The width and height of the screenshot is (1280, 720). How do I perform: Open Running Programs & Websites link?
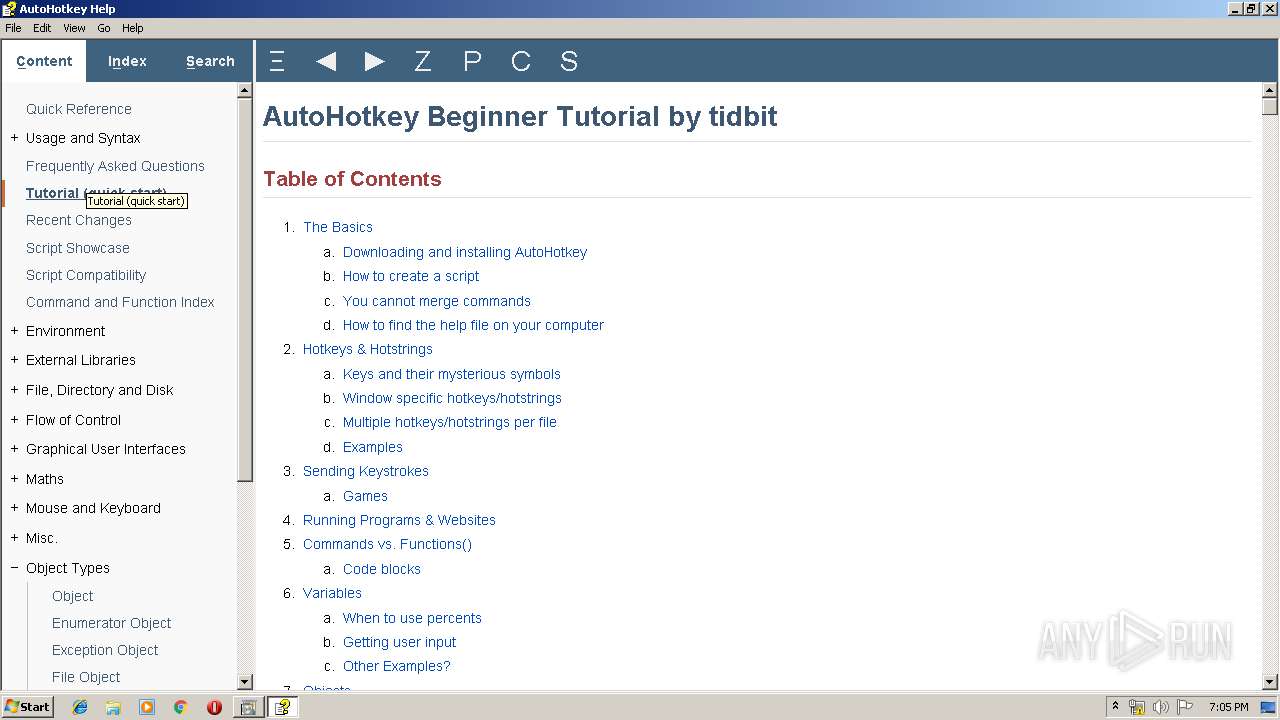(399, 520)
